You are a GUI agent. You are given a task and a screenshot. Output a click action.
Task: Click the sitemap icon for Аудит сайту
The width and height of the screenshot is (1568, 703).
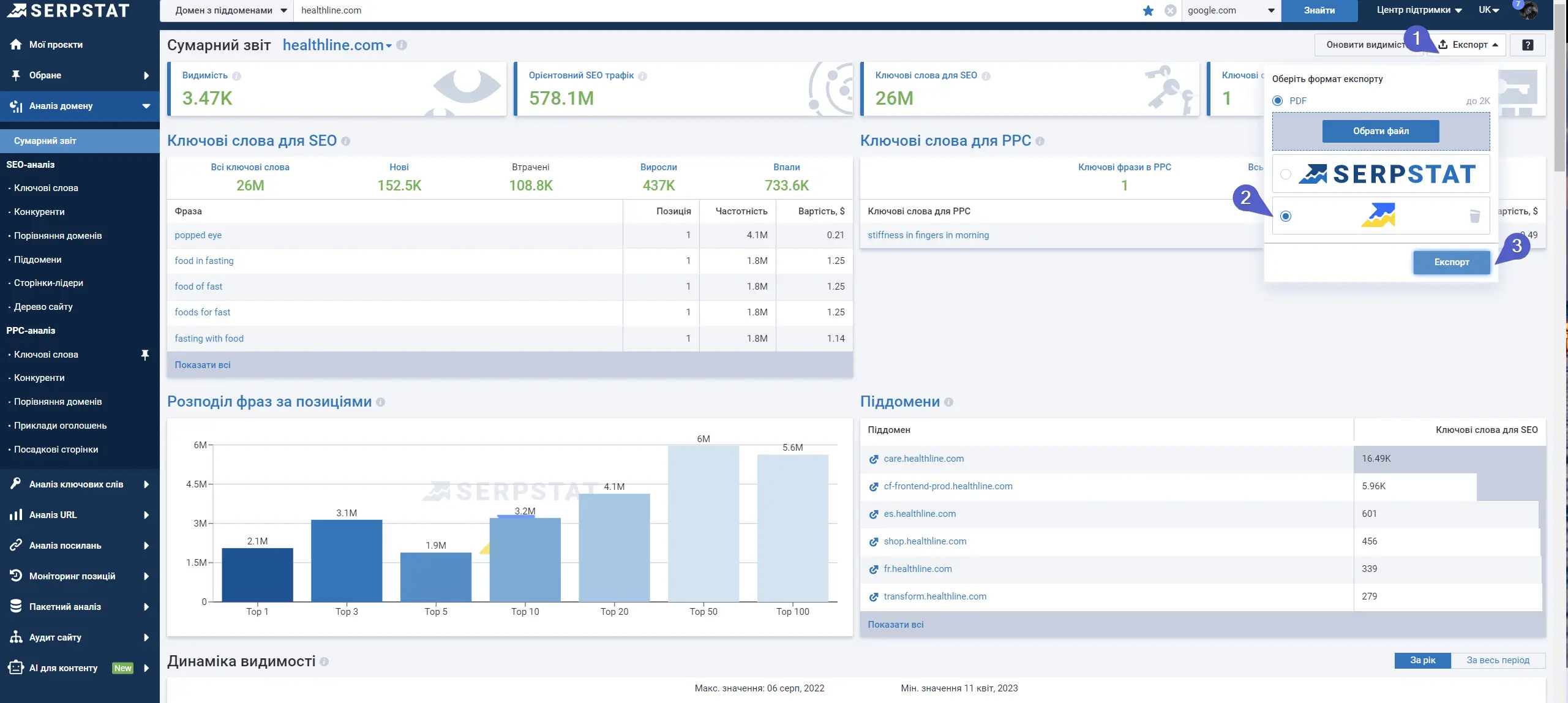pyautogui.click(x=16, y=637)
